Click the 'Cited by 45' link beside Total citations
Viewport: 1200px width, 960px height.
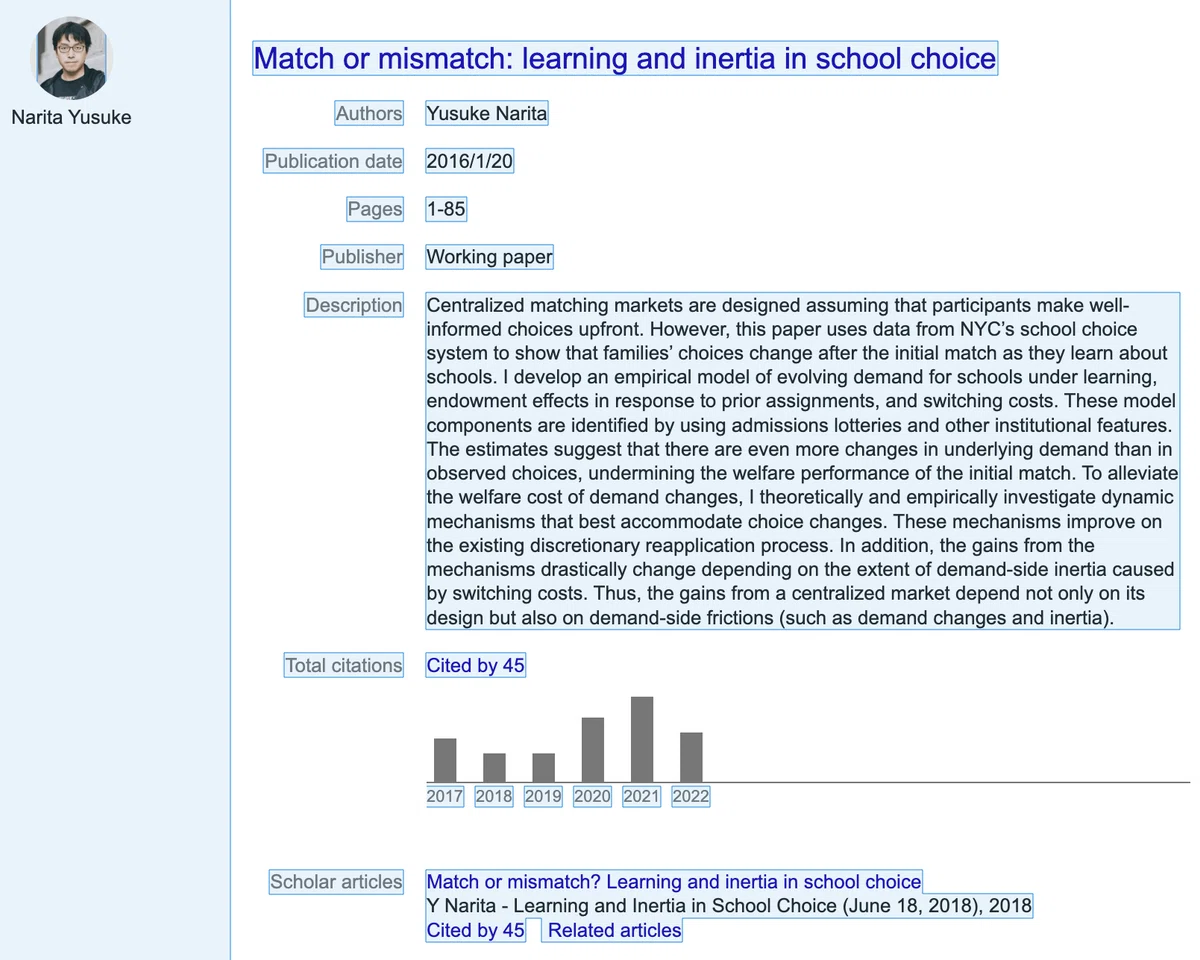coord(475,665)
